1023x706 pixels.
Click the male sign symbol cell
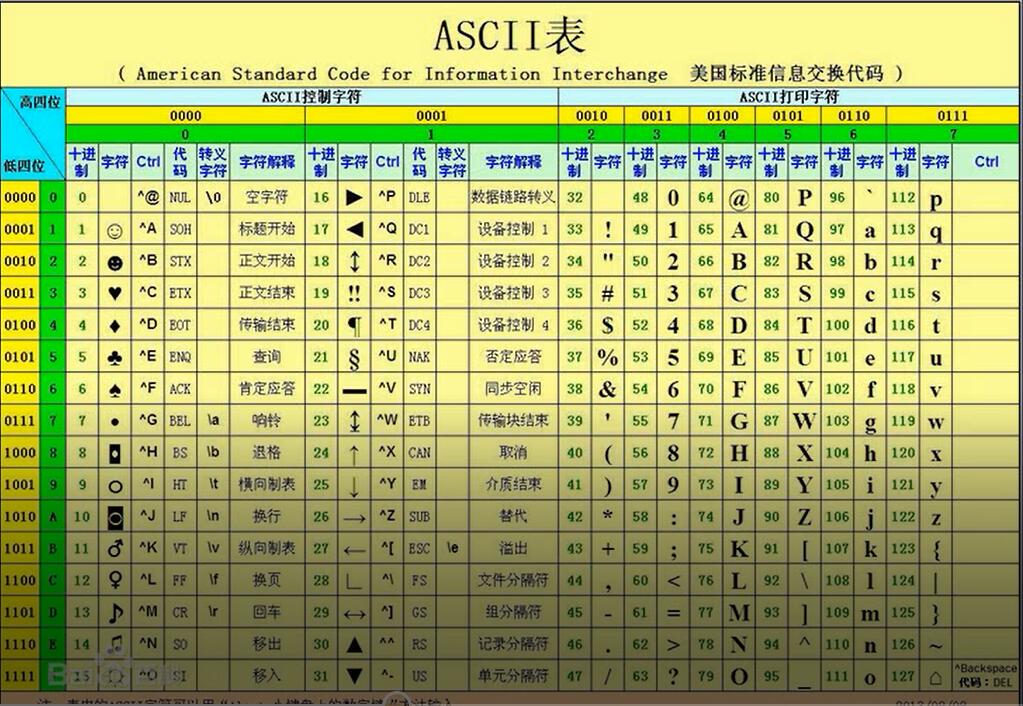(115, 549)
